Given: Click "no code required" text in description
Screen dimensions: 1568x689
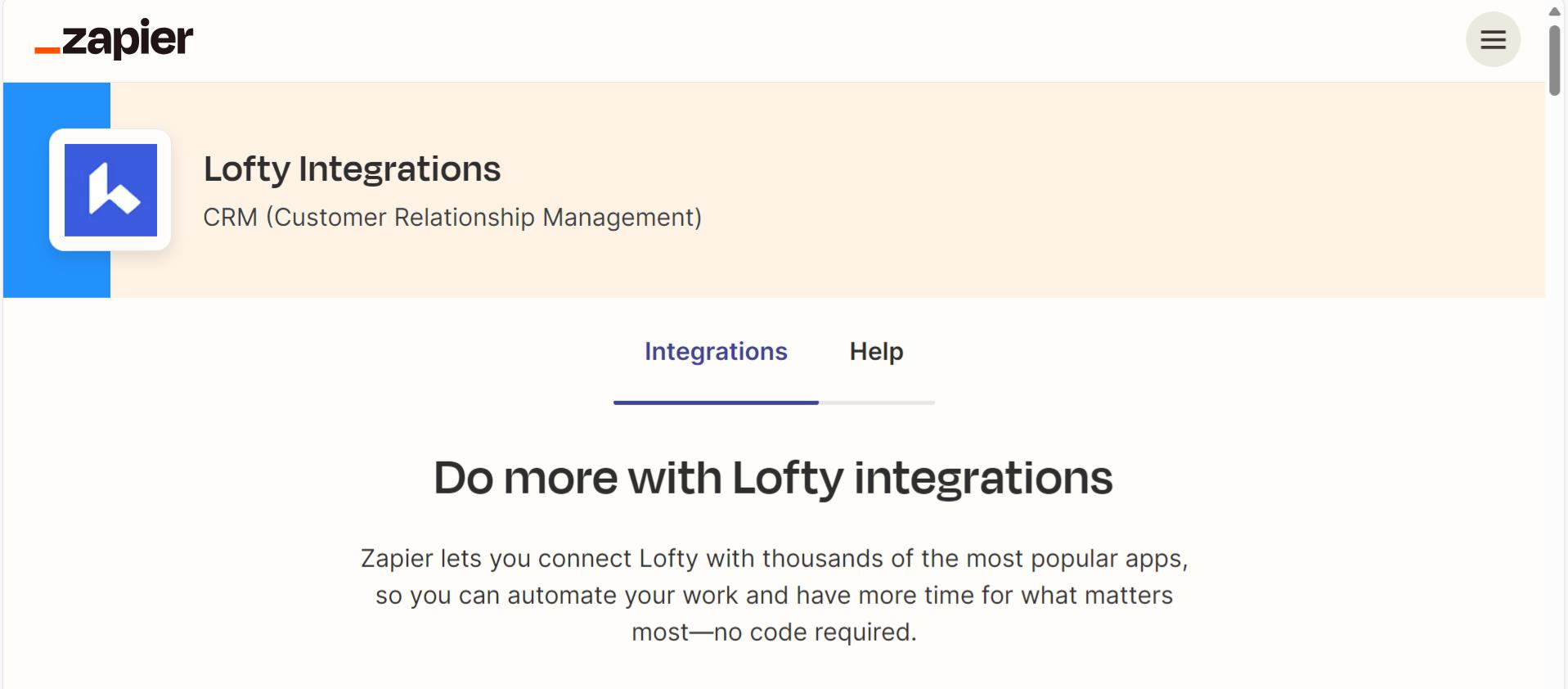Looking at the screenshot, I should (x=815, y=633).
